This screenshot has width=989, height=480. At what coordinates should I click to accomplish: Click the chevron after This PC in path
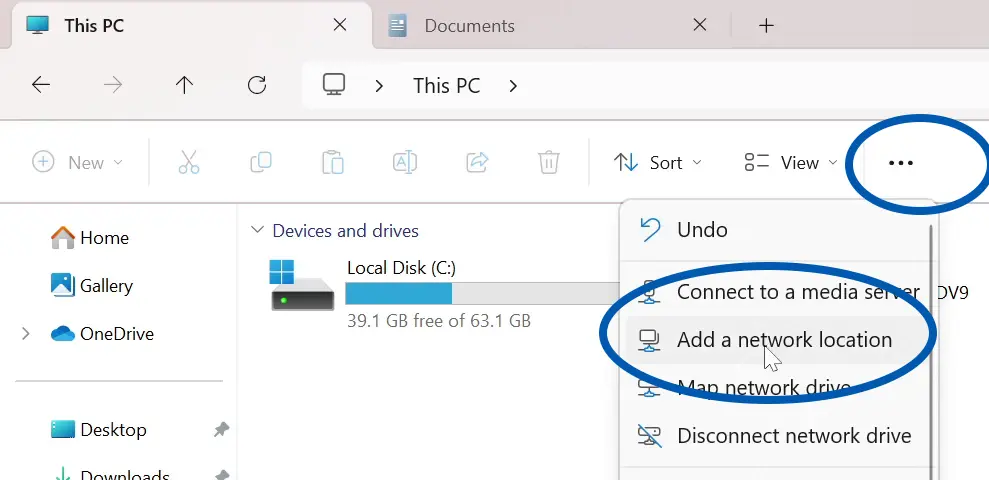click(513, 86)
